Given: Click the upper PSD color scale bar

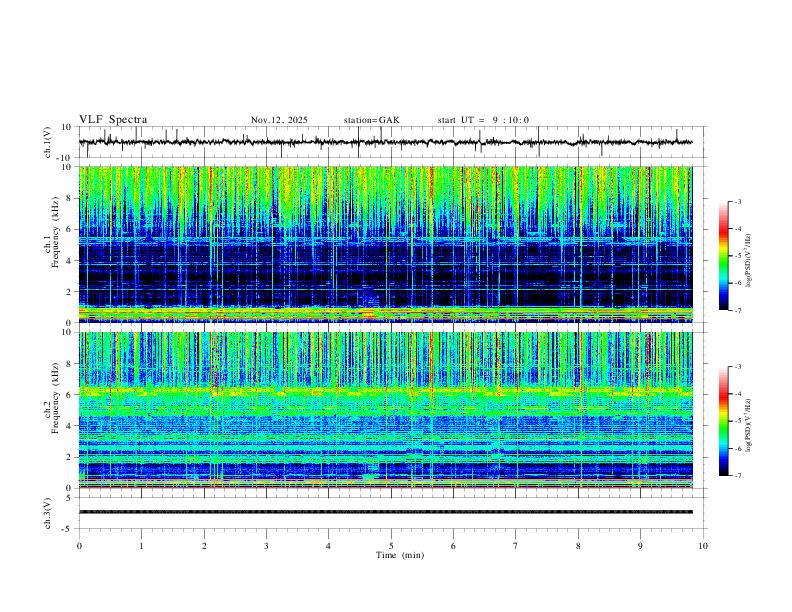Looking at the screenshot, I should point(723,256).
